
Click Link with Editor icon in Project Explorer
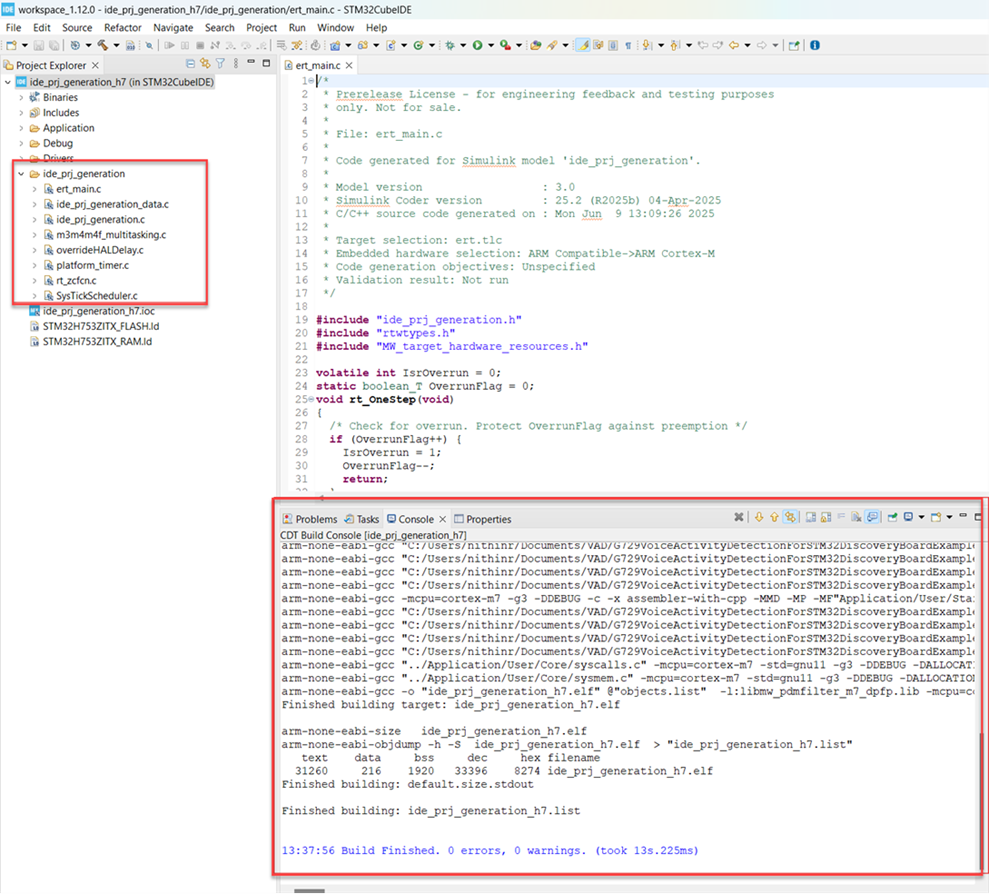pos(205,65)
